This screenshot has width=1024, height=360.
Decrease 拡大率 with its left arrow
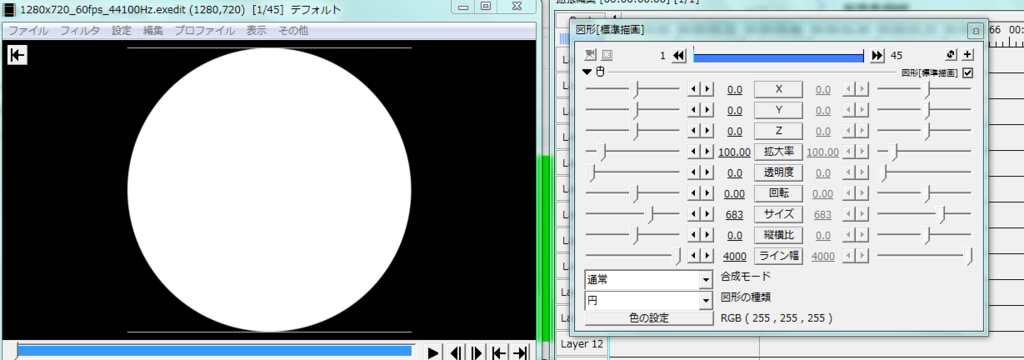694,152
